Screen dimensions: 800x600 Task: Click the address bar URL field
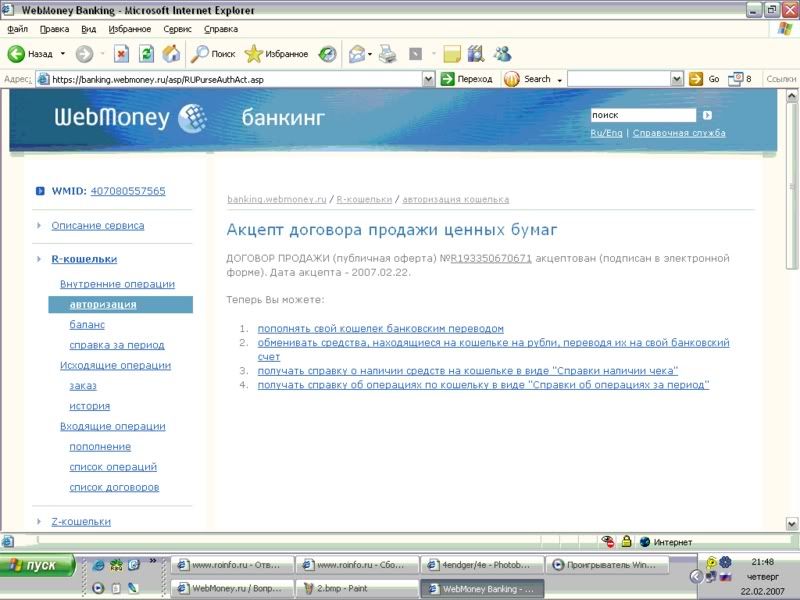coord(230,79)
